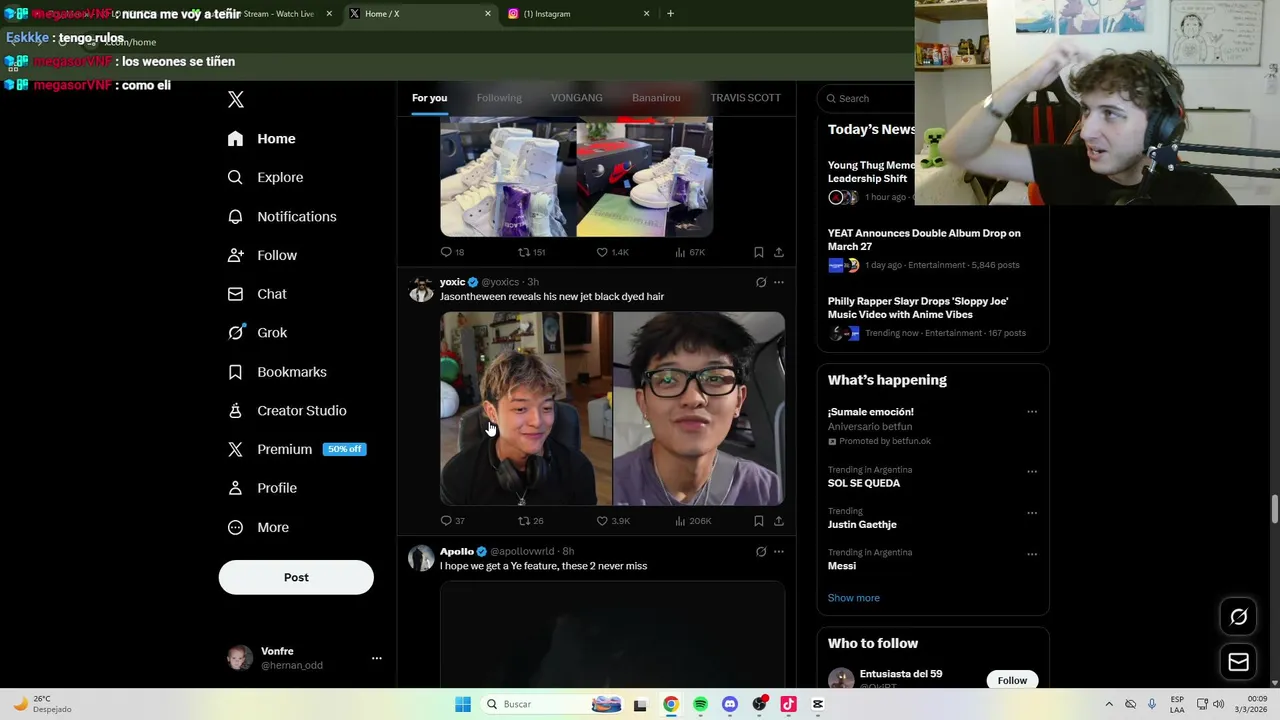Viewport: 1280px width, 720px height.
Task: Open Spotify from the taskbar
Action: 700,704
